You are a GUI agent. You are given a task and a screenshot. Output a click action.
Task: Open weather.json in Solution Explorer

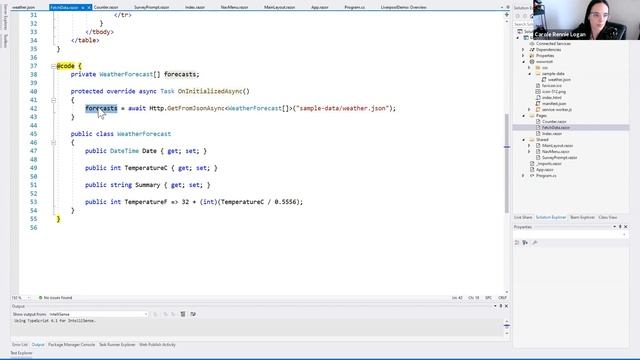point(559,80)
